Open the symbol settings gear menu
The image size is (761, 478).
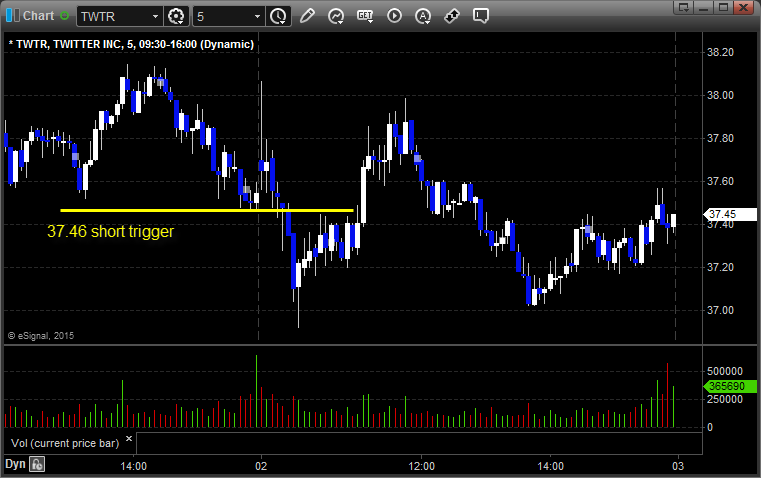(x=176, y=16)
